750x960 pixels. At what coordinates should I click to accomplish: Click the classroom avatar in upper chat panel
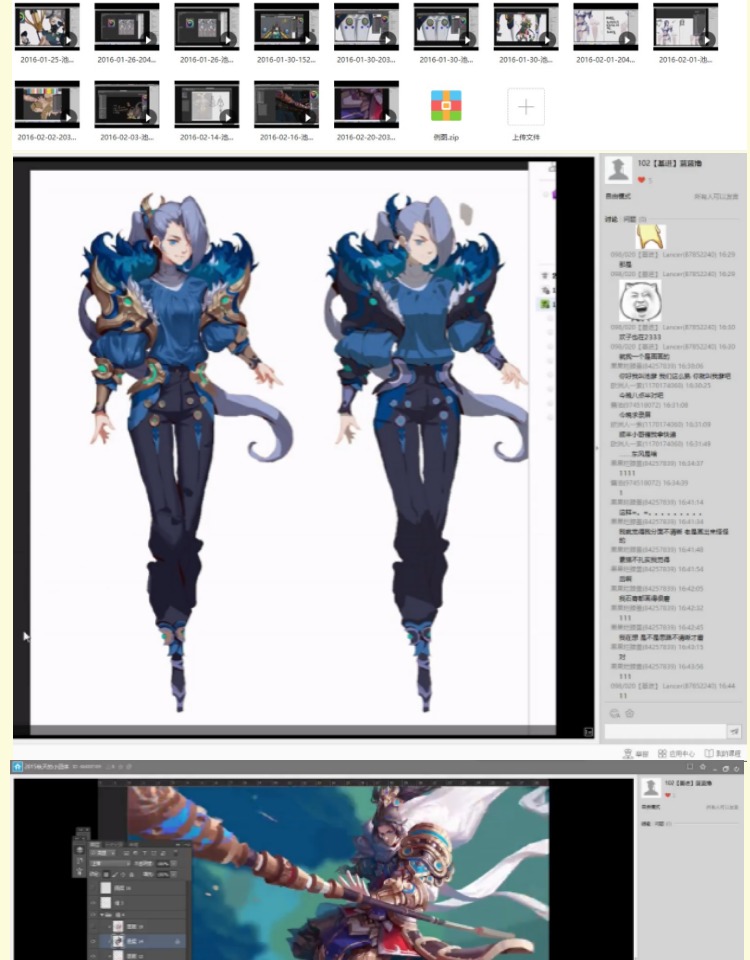click(x=618, y=170)
